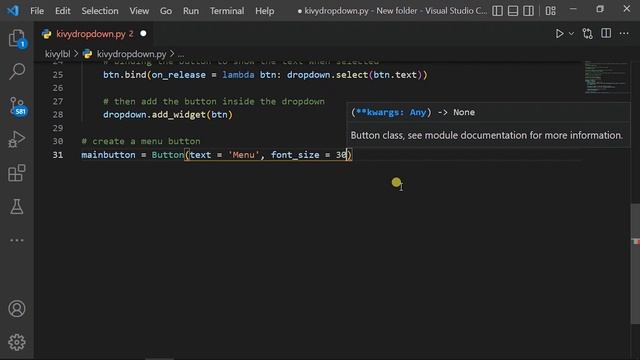Open the Testing flask view
Screen dimensions: 640x360
pyautogui.click(x=17, y=207)
